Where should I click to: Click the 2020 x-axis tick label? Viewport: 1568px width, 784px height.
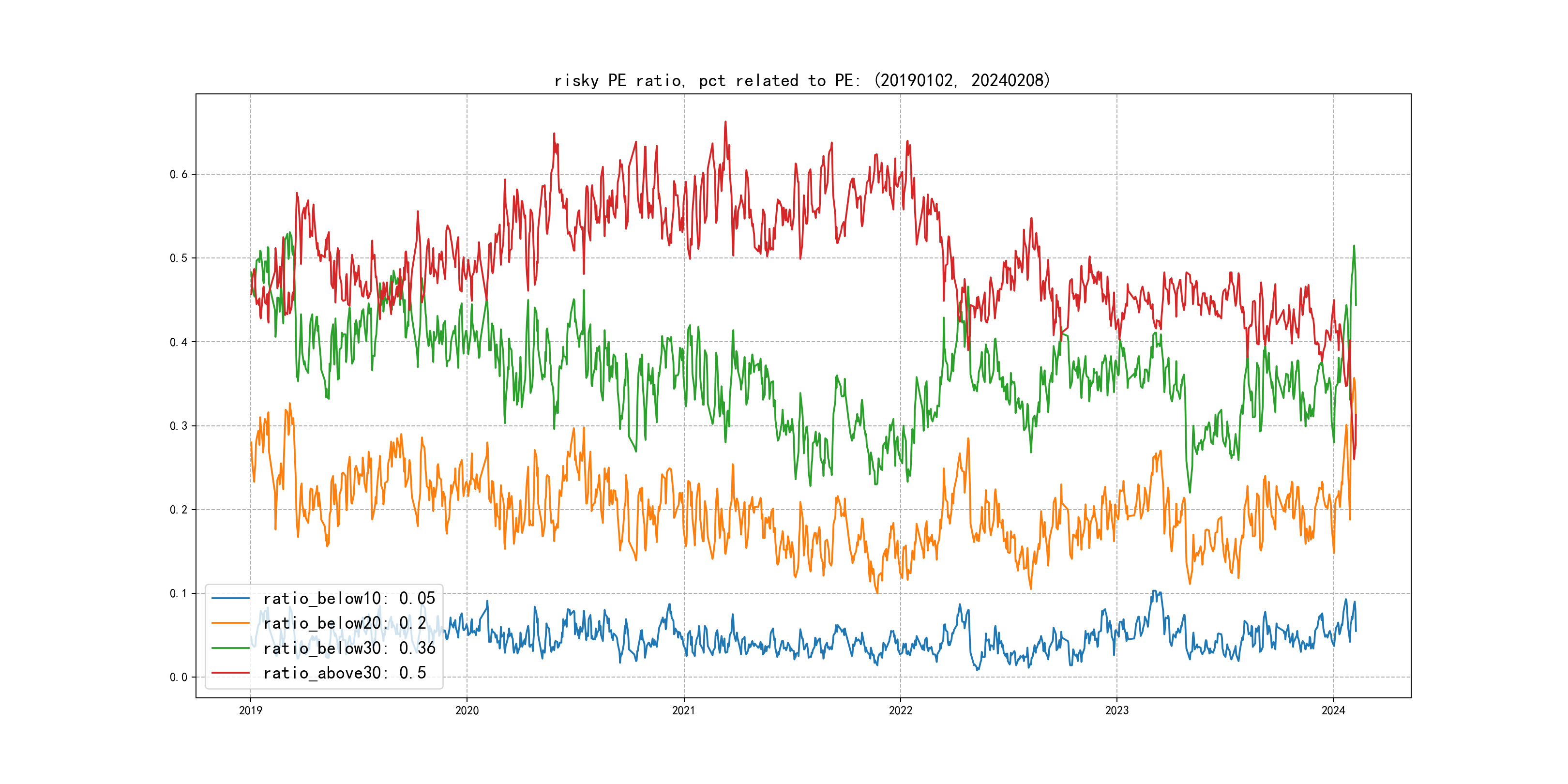click(x=467, y=710)
